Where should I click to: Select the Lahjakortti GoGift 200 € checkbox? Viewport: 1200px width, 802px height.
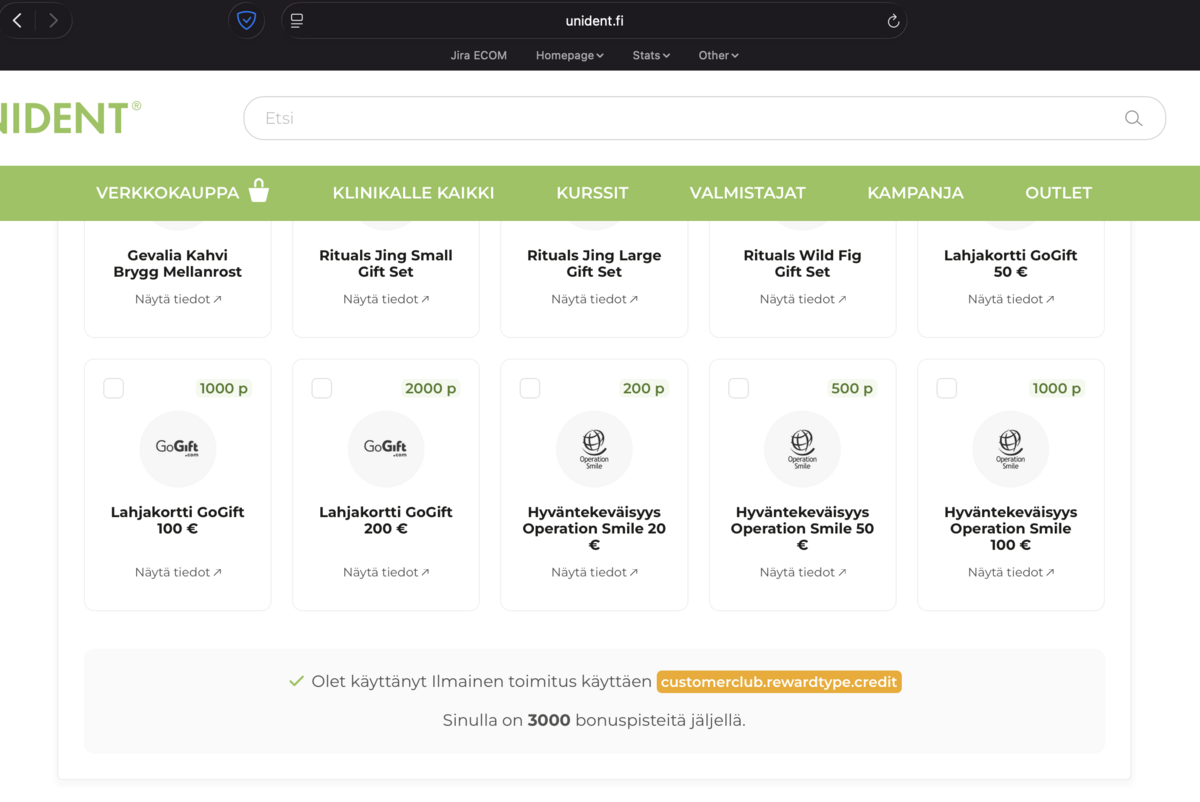click(322, 388)
